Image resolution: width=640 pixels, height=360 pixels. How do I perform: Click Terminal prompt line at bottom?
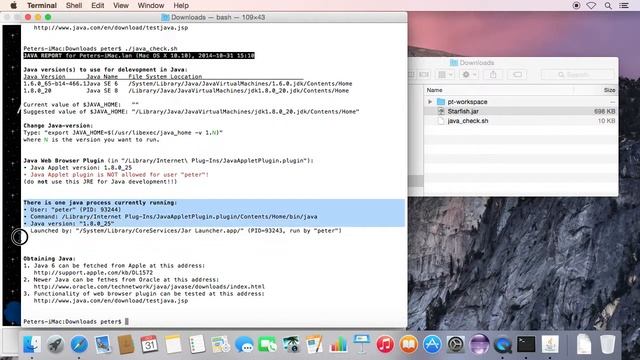(76, 322)
